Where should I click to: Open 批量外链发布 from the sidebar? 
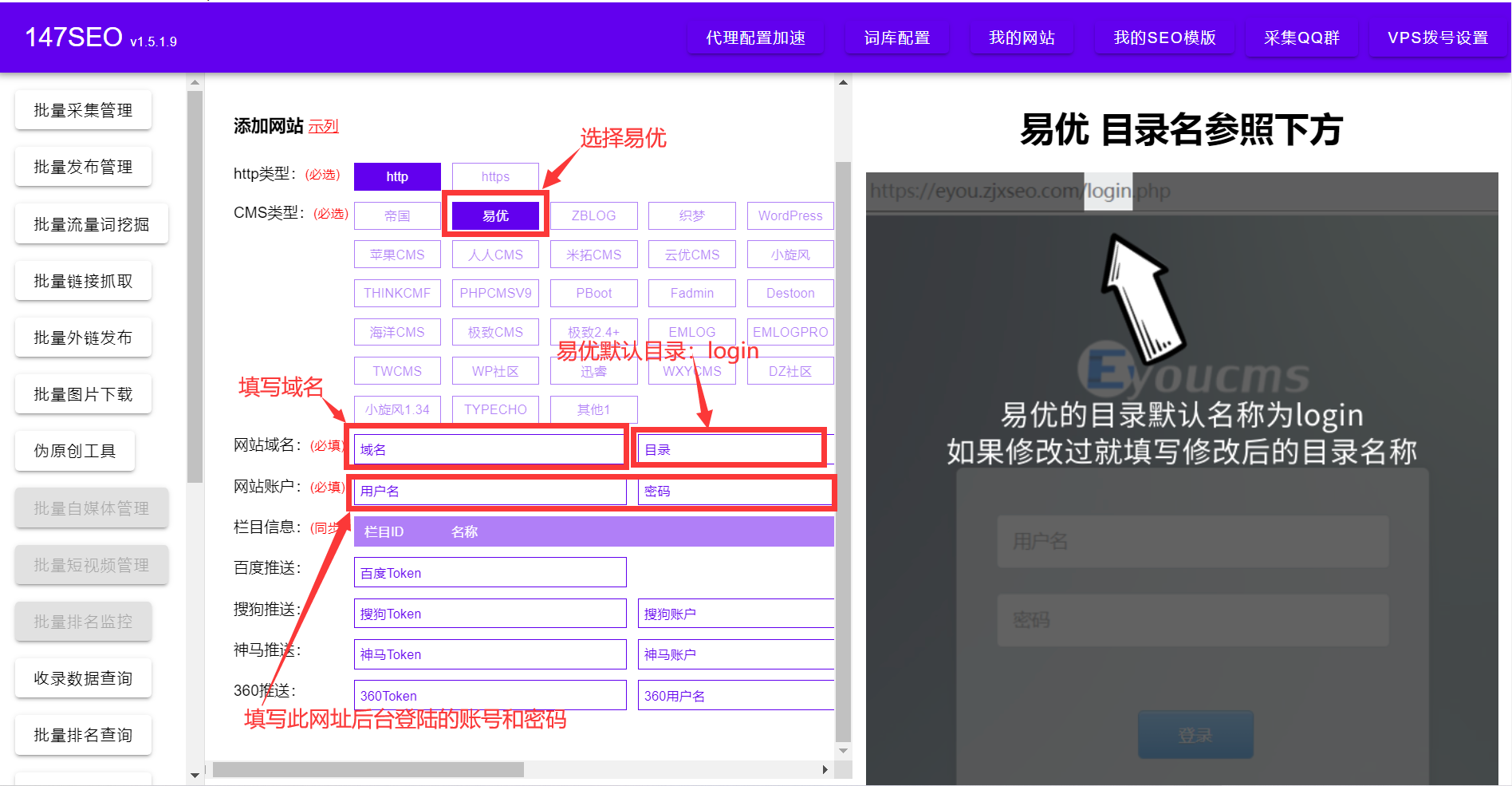click(83, 338)
